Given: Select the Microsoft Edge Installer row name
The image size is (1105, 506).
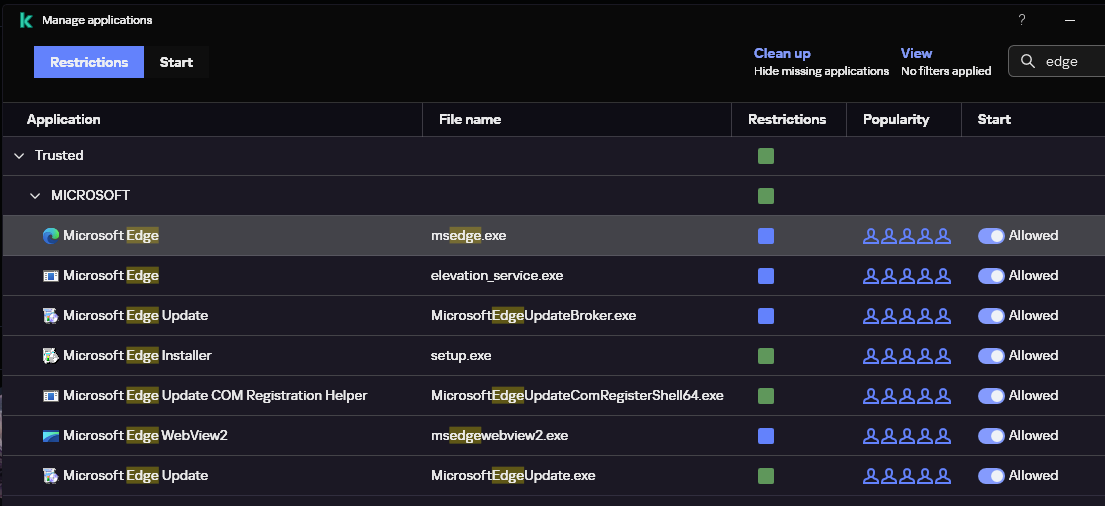Looking at the screenshot, I should coord(137,356).
